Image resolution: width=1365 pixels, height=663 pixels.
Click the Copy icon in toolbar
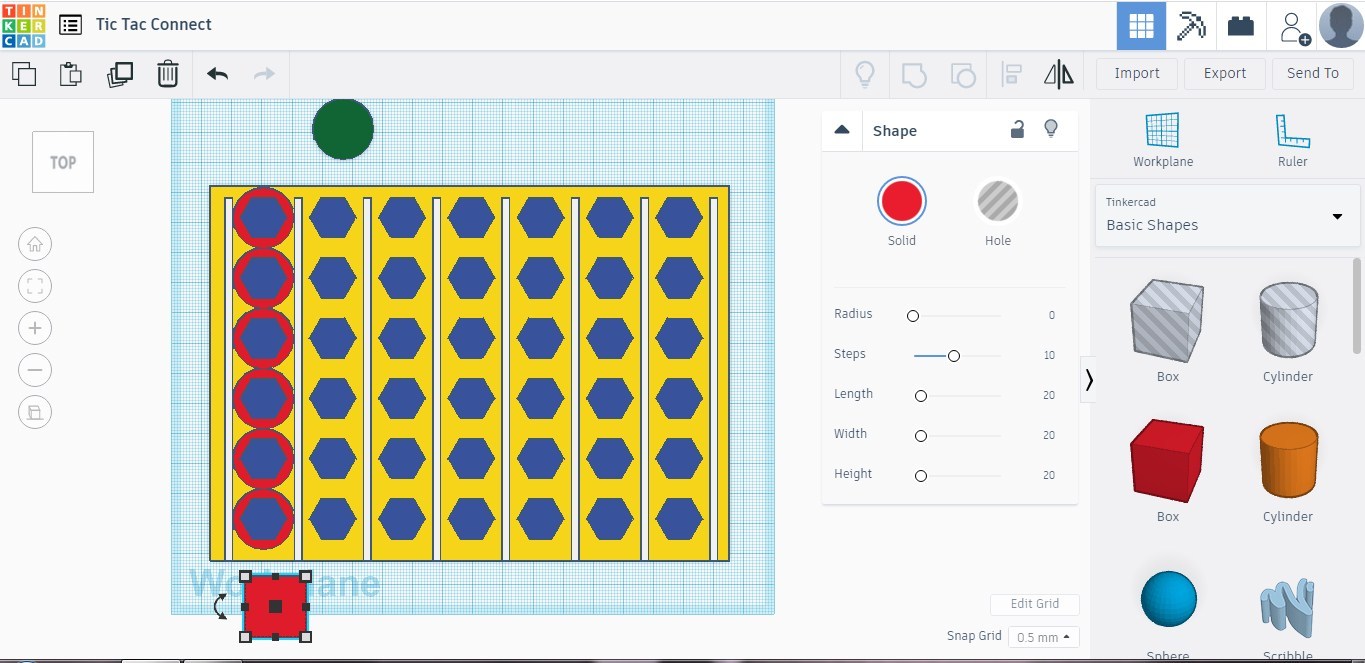23,74
